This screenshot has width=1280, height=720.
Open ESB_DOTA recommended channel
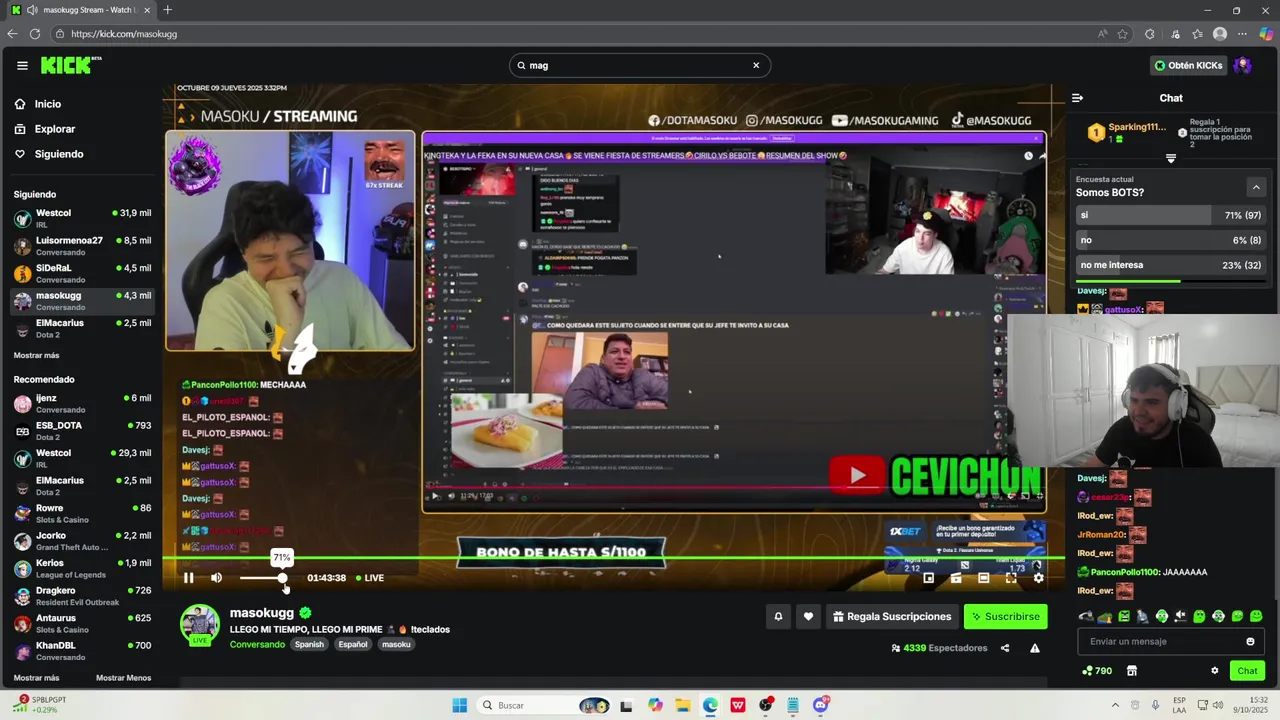pyautogui.click(x=82, y=431)
